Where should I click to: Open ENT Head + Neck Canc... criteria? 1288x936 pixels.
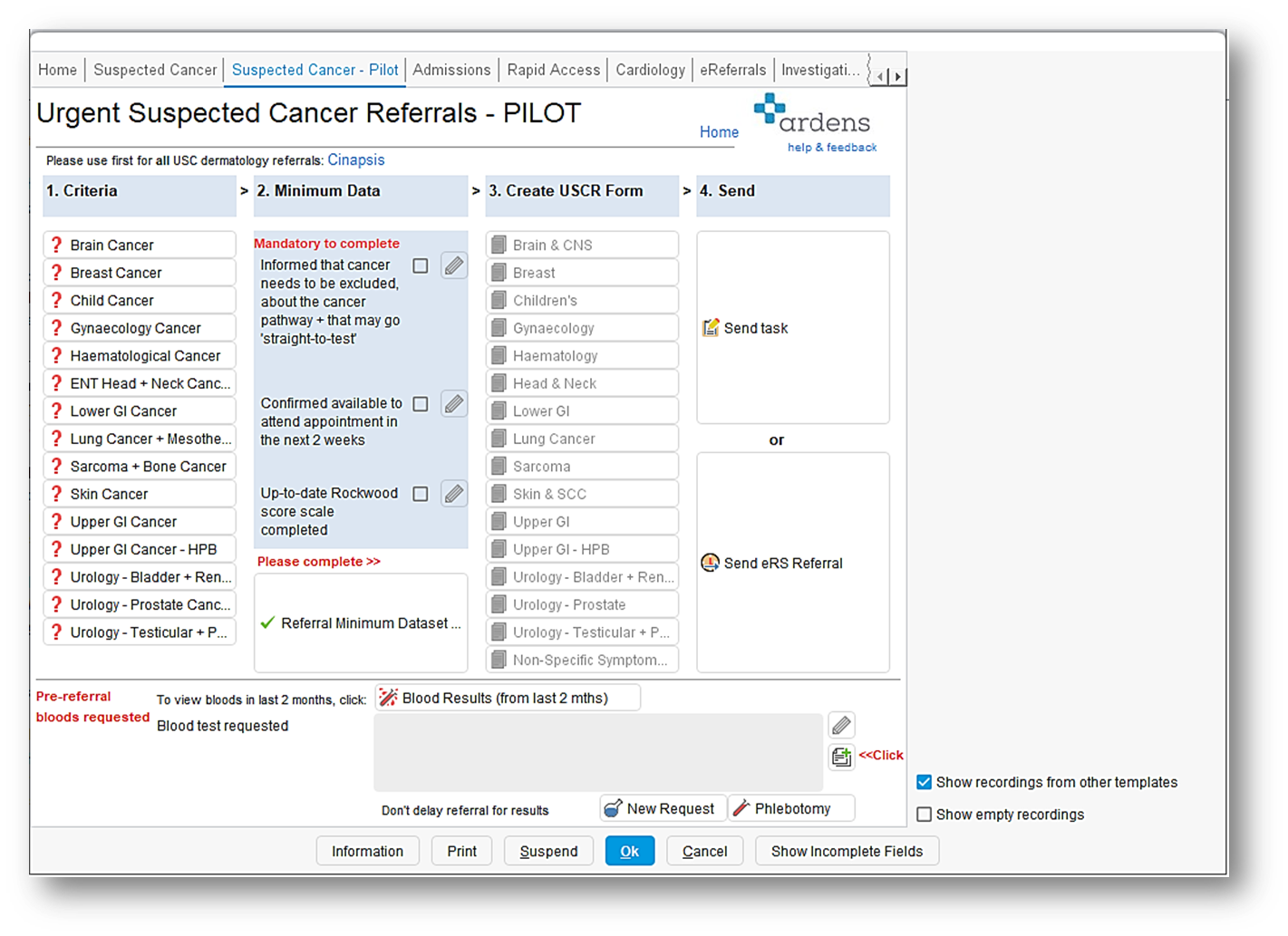[x=140, y=383]
